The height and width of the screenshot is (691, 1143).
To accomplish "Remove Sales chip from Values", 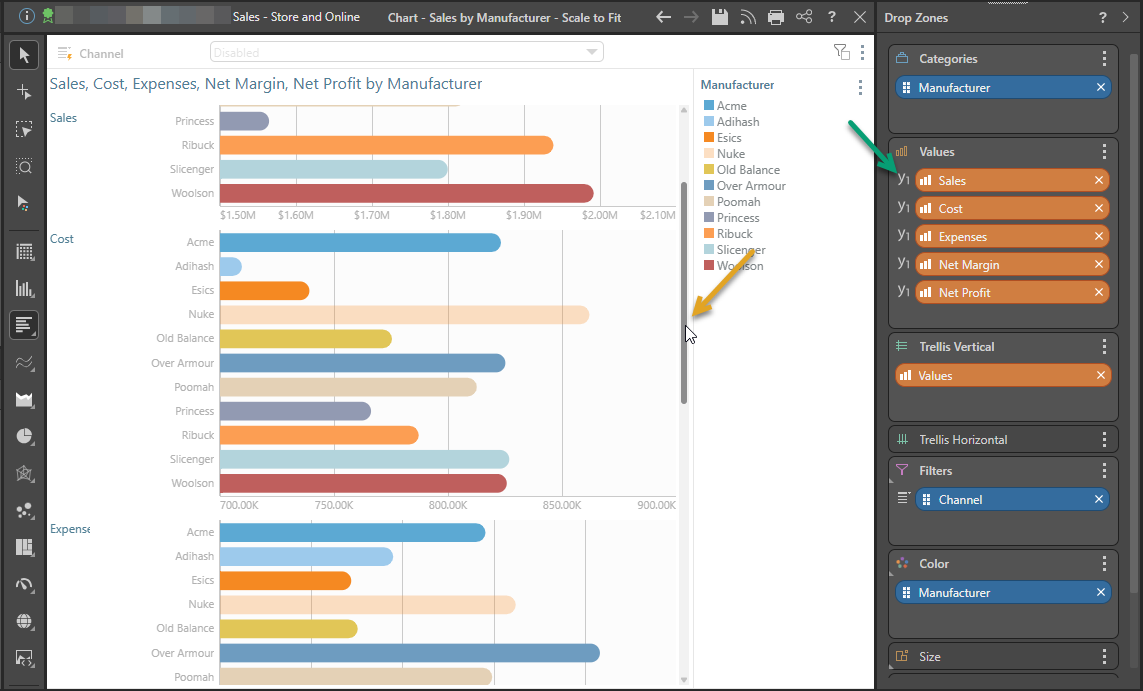I will [1099, 181].
